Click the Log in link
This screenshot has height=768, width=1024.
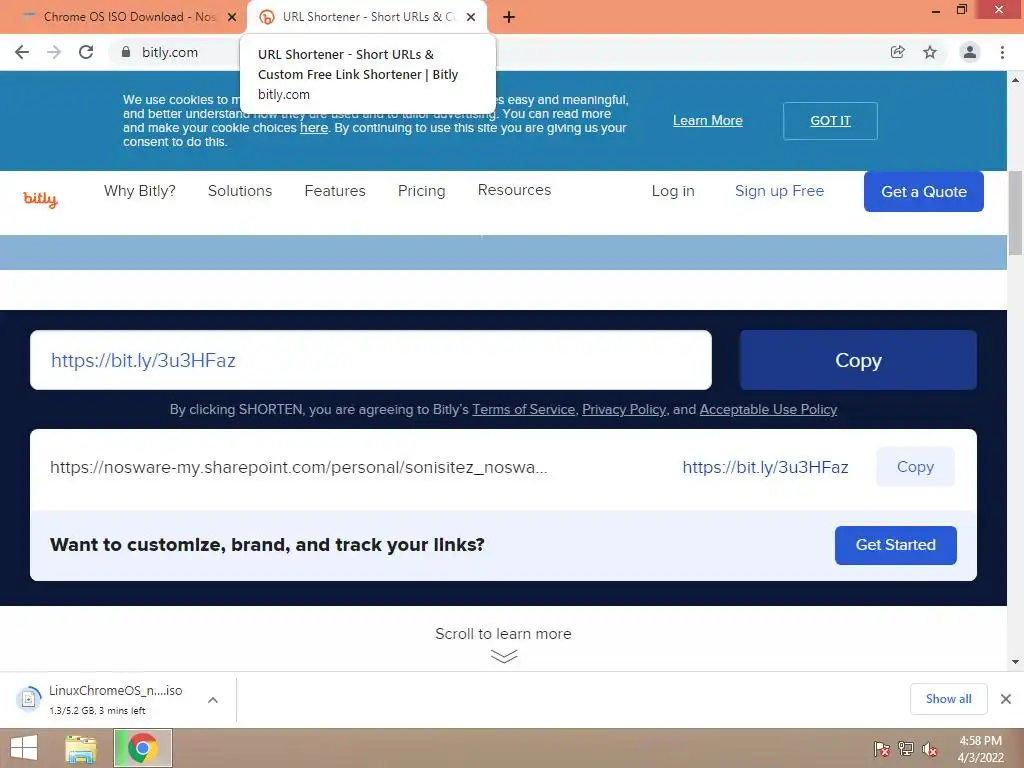click(673, 191)
